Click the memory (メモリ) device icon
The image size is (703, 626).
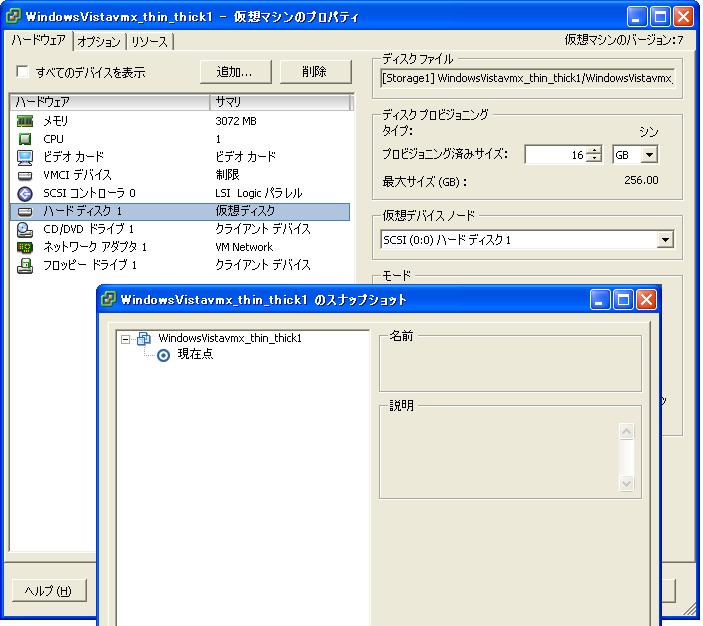click(25, 121)
